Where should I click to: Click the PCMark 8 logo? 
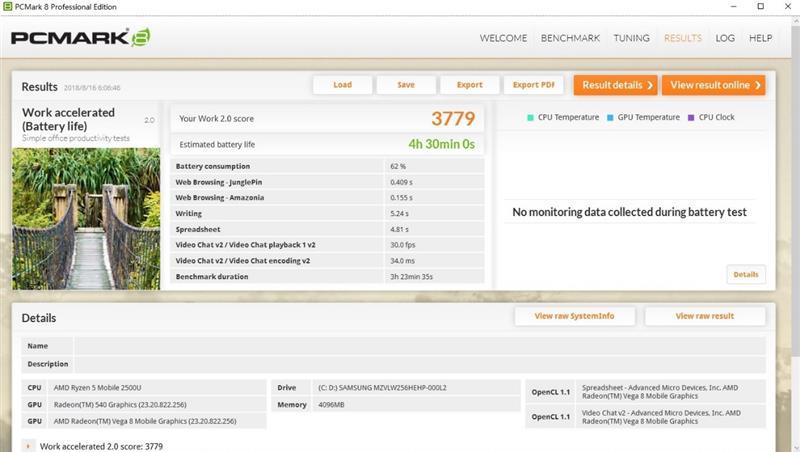click(x=80, y=39)
